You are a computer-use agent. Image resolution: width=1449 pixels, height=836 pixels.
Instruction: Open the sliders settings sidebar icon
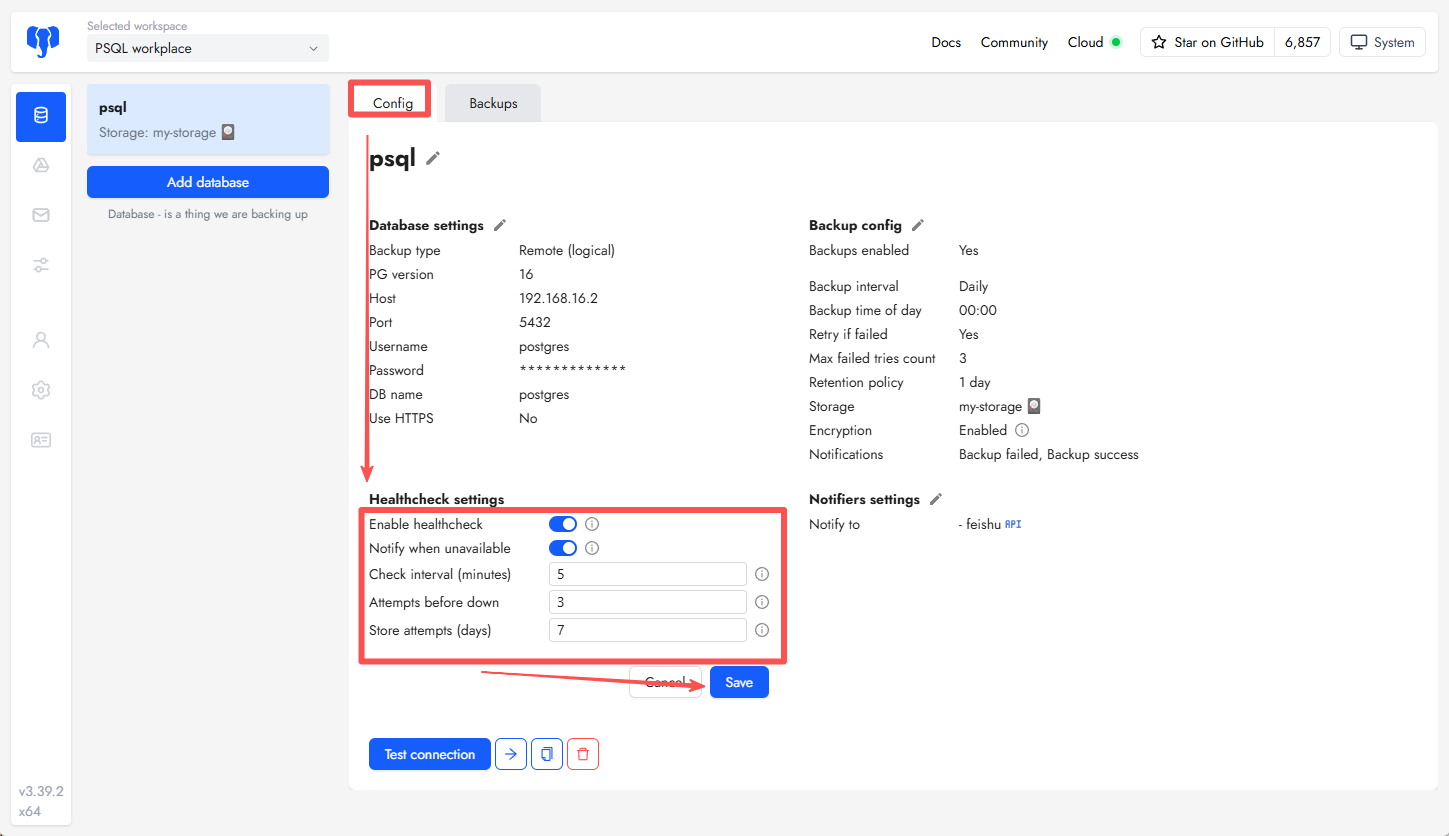[41, 265]
